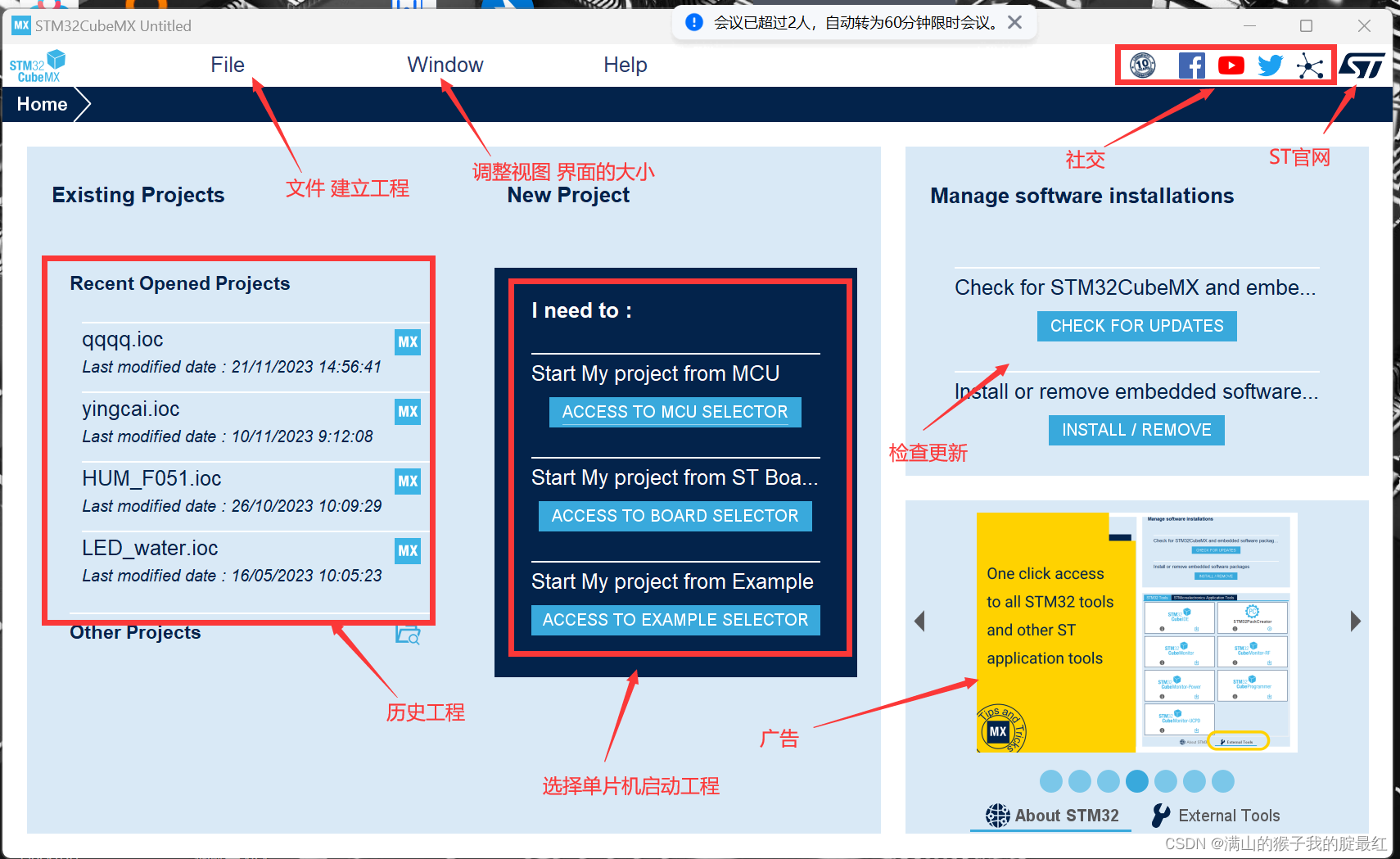Minimize the STM32CubeMX window
The height and width of the screenshot is (859, 1400).
coord(1249,26)
